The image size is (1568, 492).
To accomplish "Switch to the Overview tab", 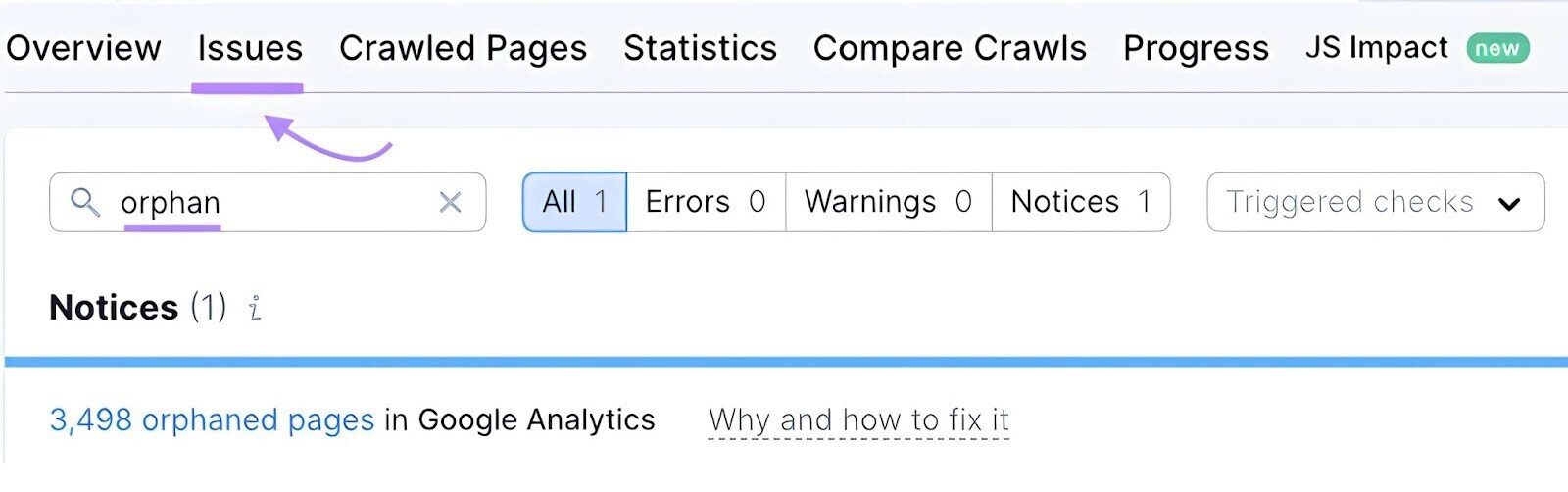I will click(x=83, y=48).
